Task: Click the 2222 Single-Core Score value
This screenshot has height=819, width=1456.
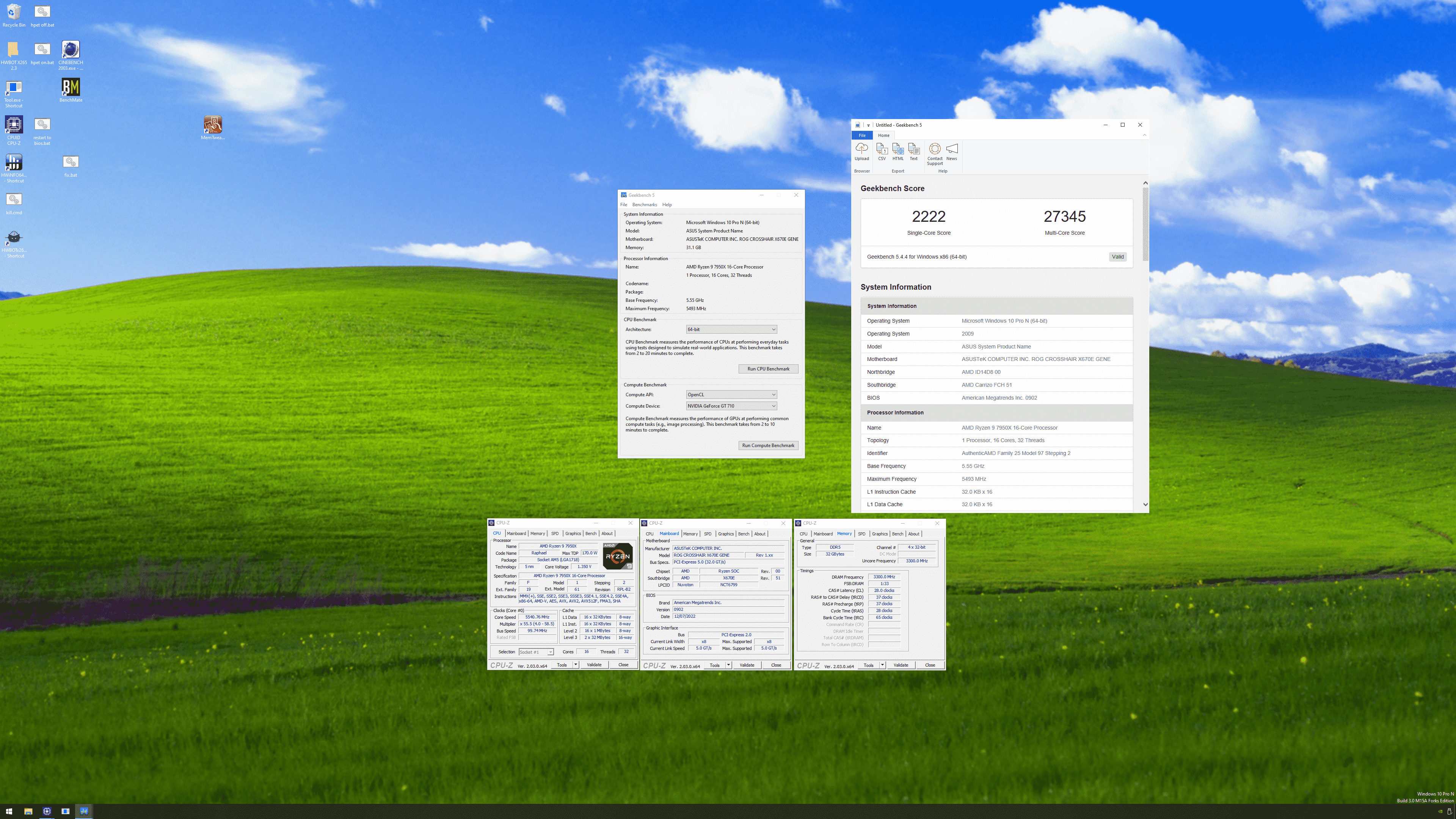Action: [x=929, y=217]
